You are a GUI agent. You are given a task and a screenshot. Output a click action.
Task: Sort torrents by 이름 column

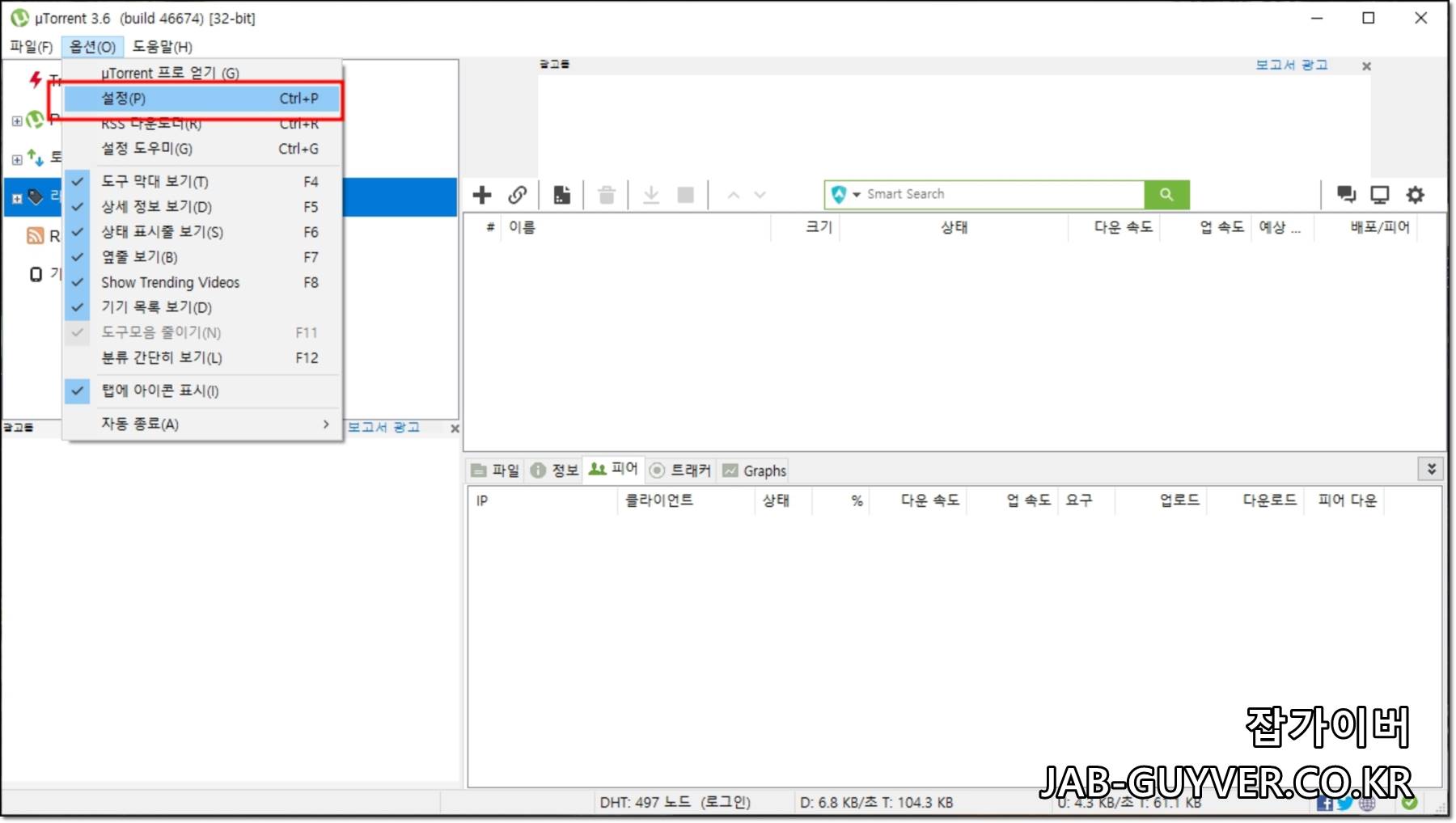635,227
